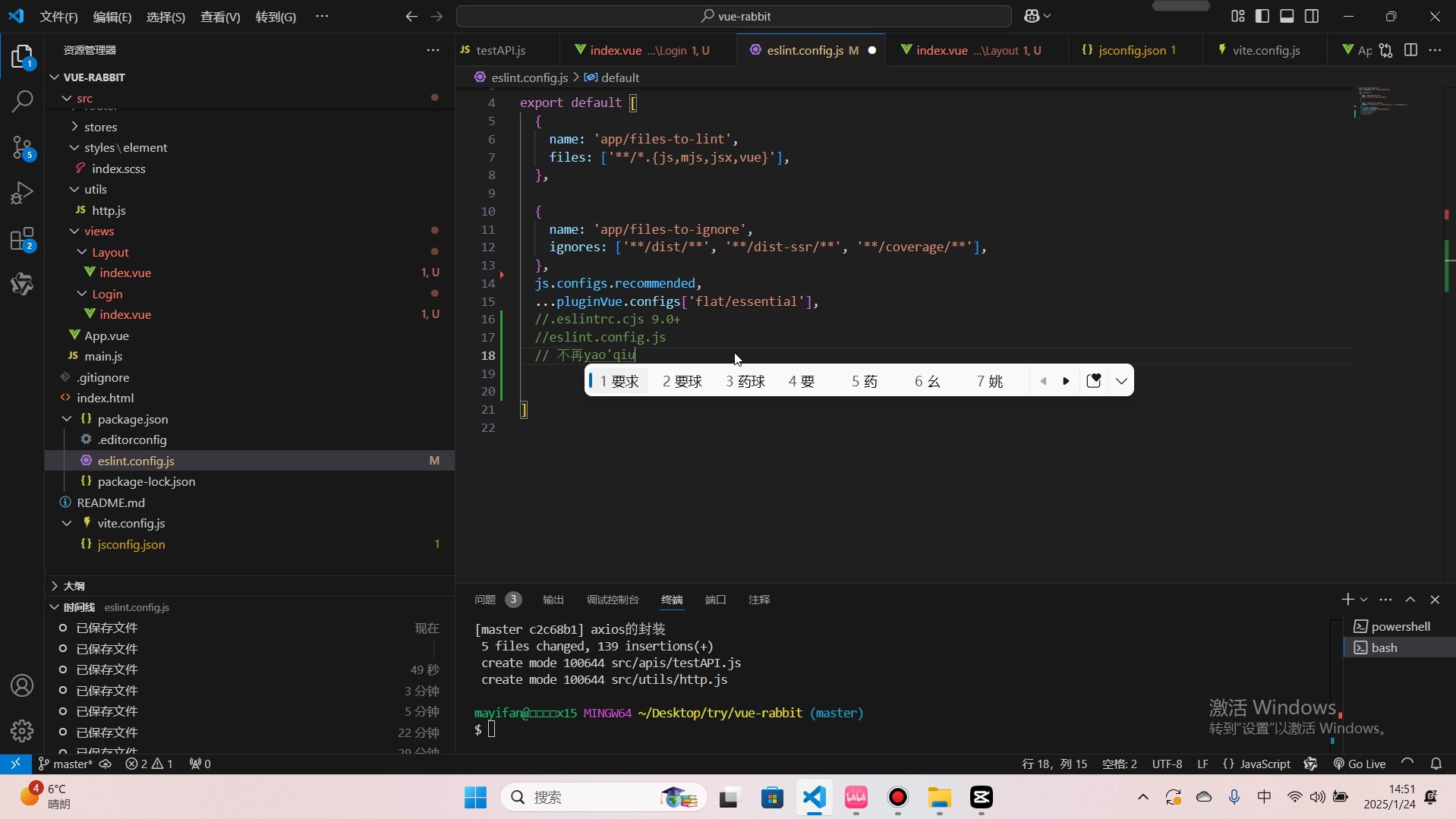
Task: Maximize the panel with the up chevron
Action: [x=1410, y=600]
